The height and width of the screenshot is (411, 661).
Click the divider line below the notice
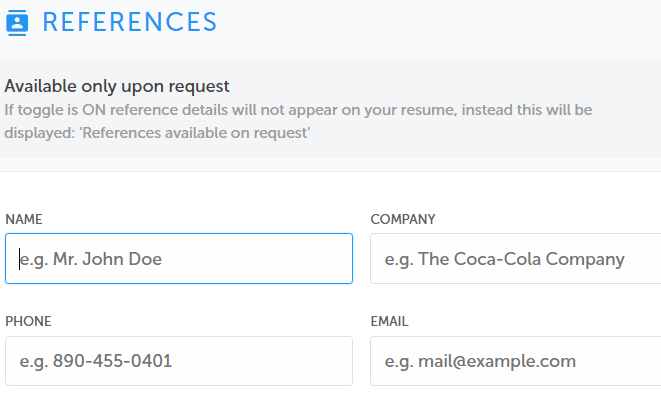coord(330,172)
